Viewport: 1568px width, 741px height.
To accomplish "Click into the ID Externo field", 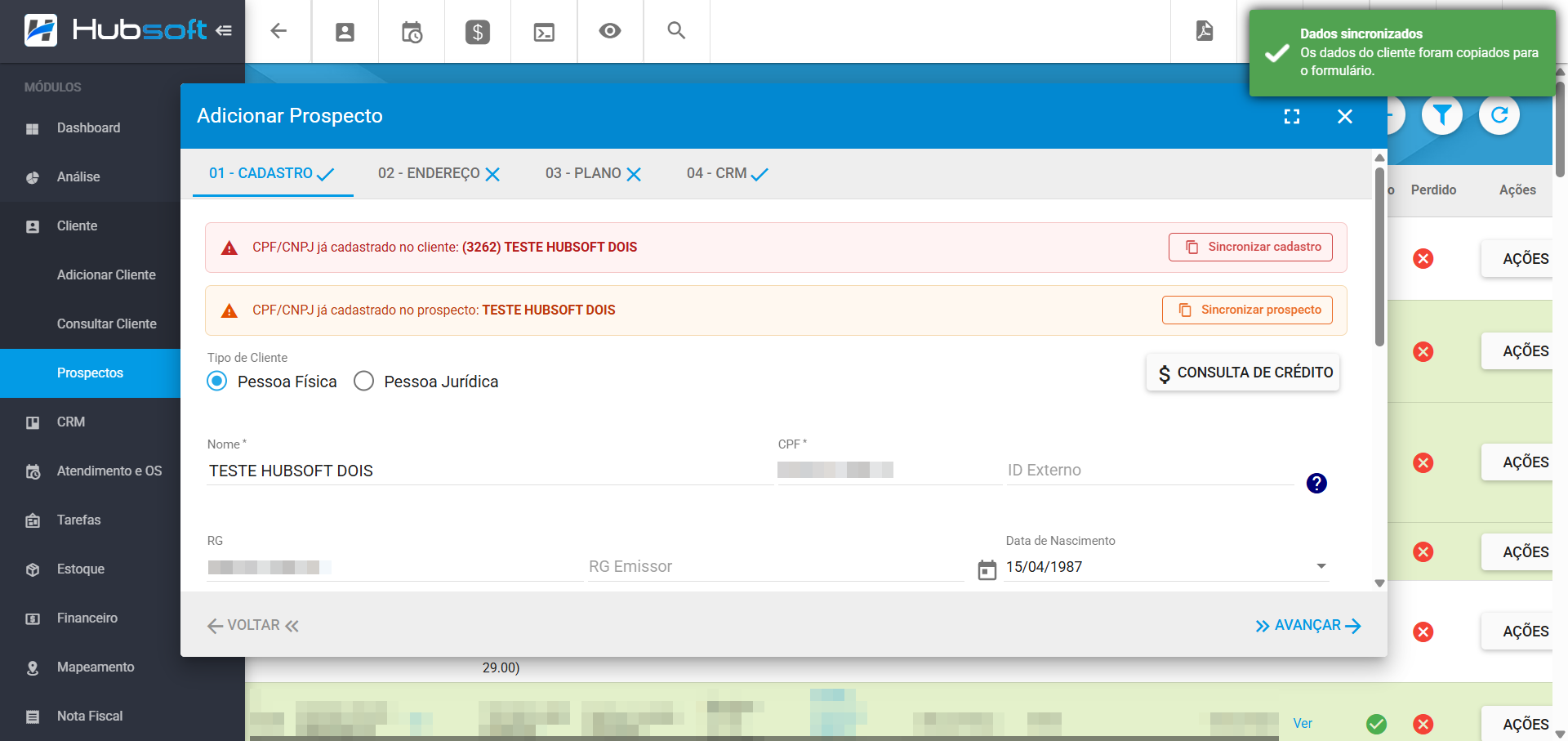I will (x=1150, y=471).
